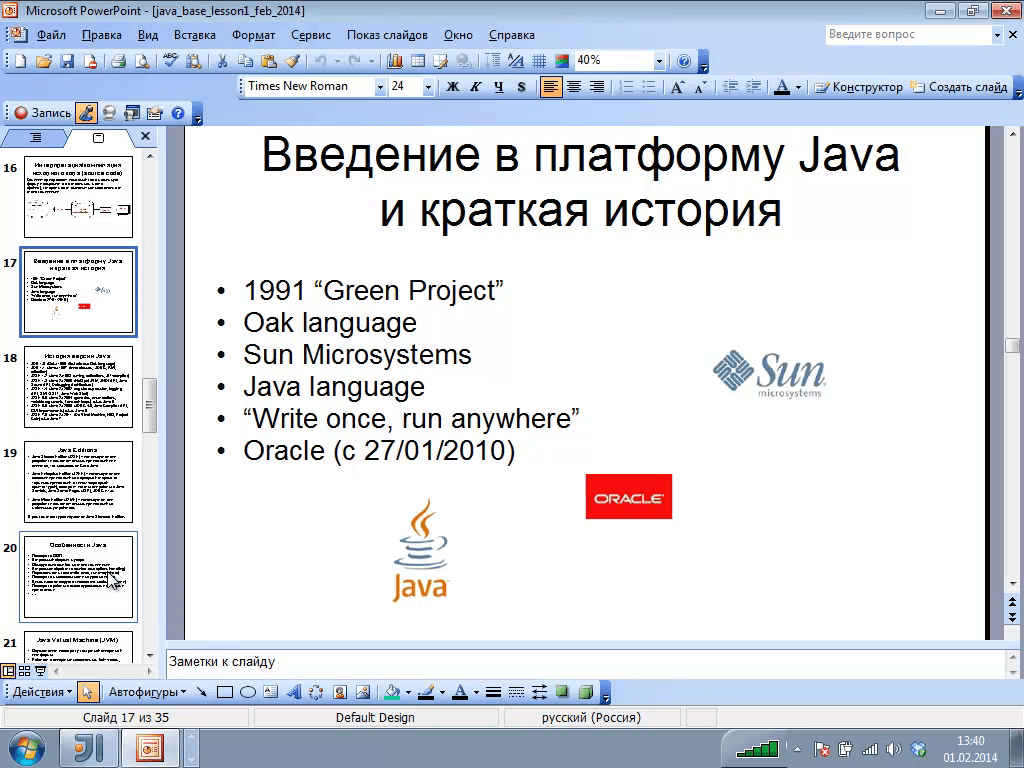Align text right
Screen dimensions: 1024x768
pos(596,87)
